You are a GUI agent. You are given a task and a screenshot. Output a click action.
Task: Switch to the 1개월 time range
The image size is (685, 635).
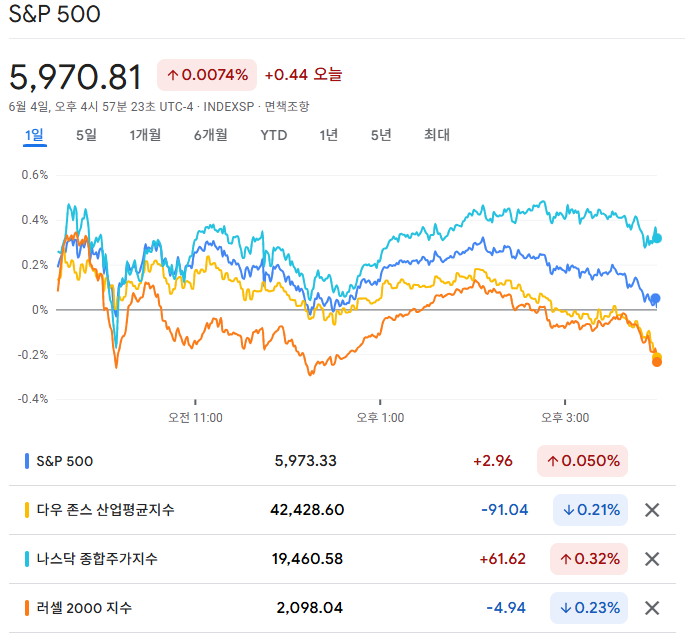145,135
